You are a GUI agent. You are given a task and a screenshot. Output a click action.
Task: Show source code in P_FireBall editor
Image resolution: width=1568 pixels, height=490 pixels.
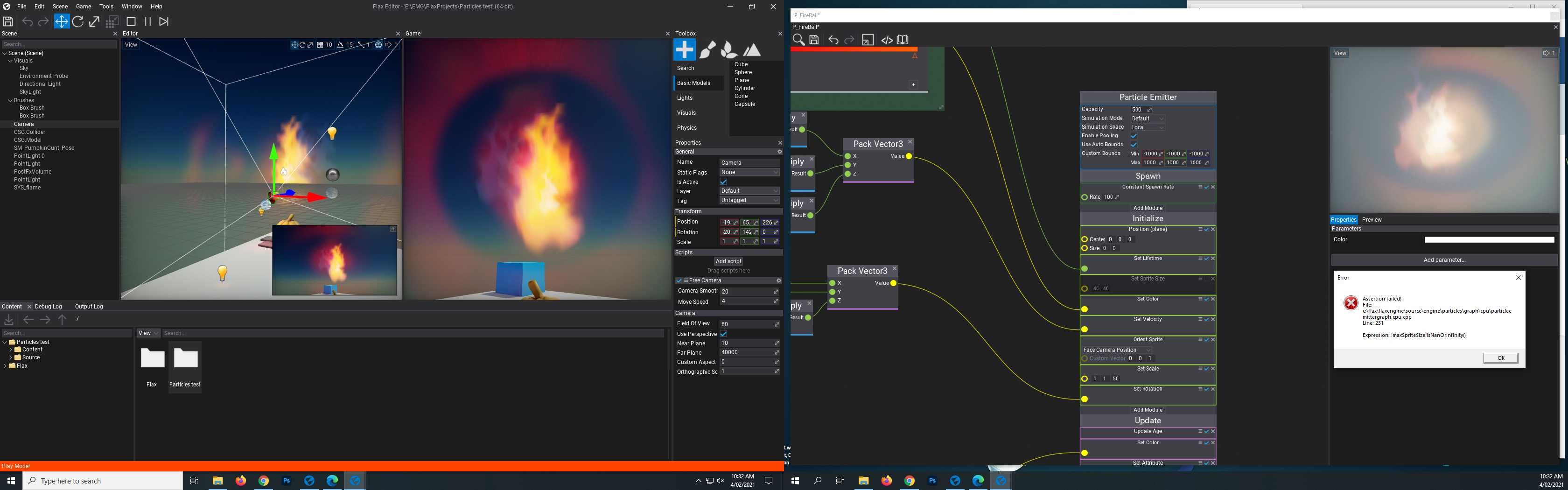[x=887, y=40]
